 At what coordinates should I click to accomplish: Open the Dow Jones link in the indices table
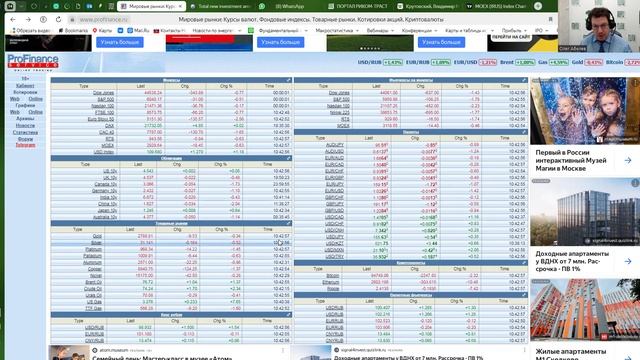coord(103,93)
